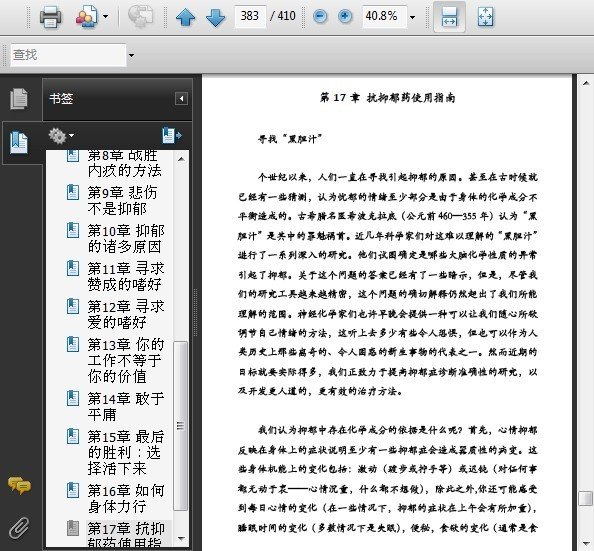
Task: Click bookmark icon beside 第16章
Action: click(x=73, y=490)
